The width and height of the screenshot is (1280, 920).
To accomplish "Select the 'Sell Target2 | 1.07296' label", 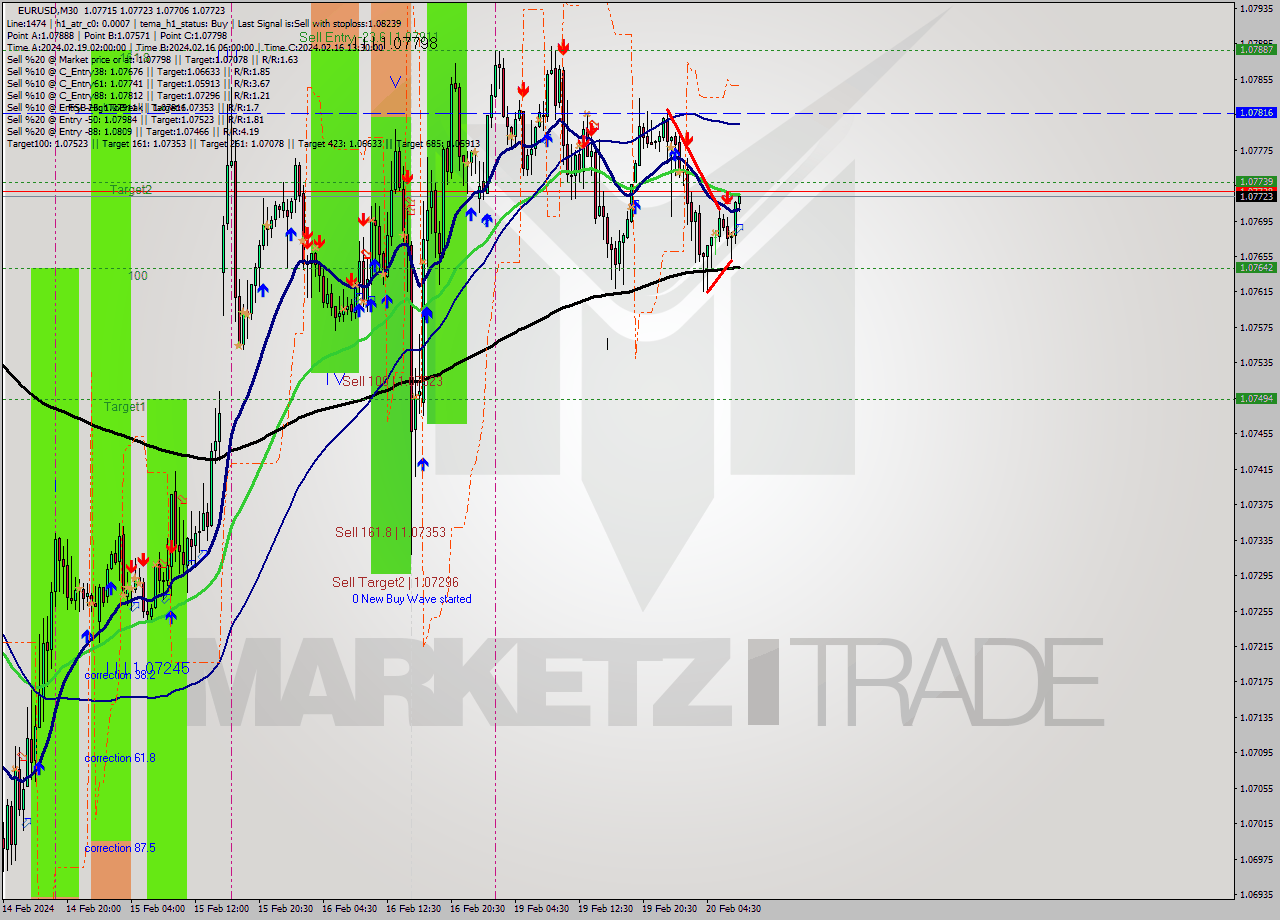I will point(395,582).
